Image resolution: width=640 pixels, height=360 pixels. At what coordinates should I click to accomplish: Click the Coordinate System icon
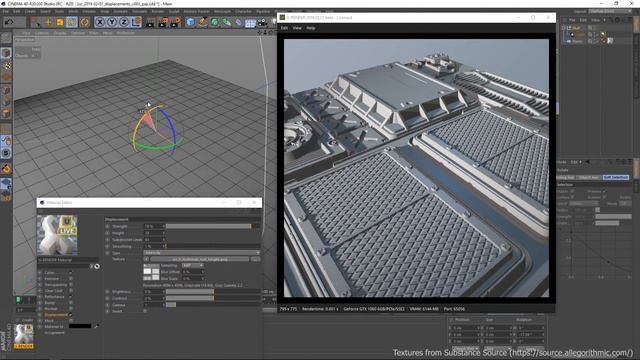136,22
